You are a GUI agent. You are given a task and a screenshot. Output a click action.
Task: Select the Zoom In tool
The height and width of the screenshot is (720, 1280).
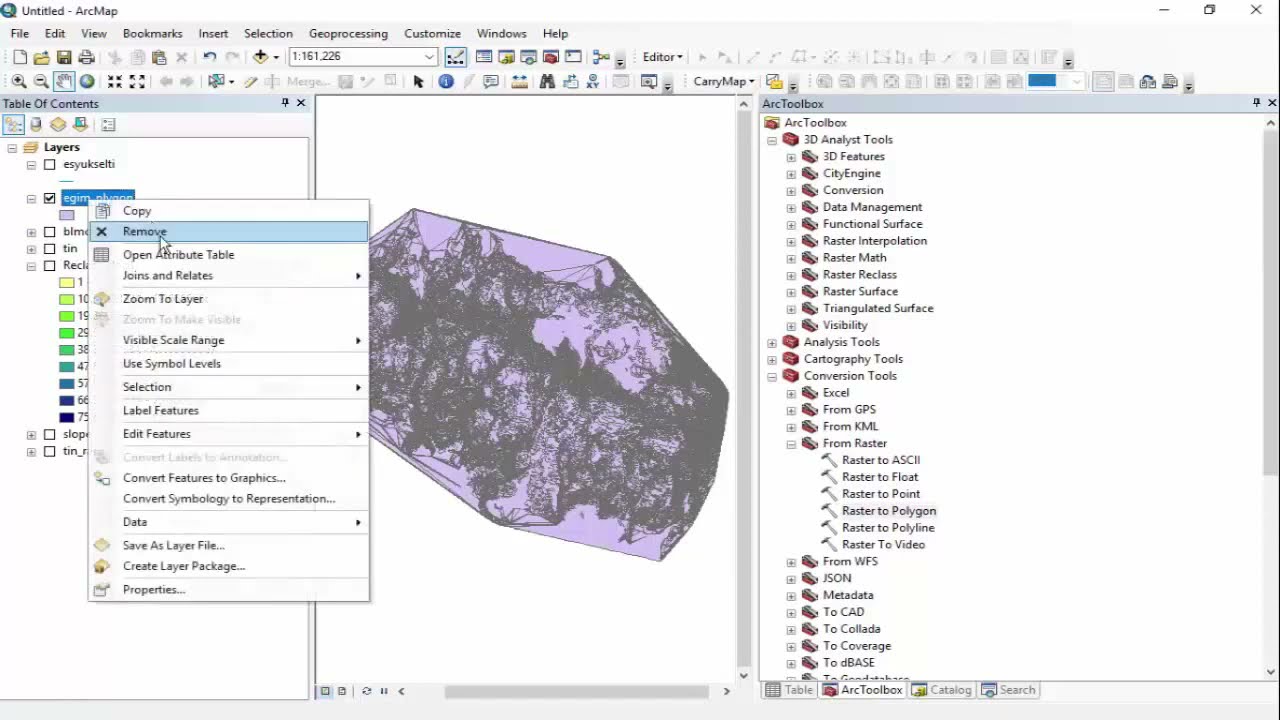(19, 82)
